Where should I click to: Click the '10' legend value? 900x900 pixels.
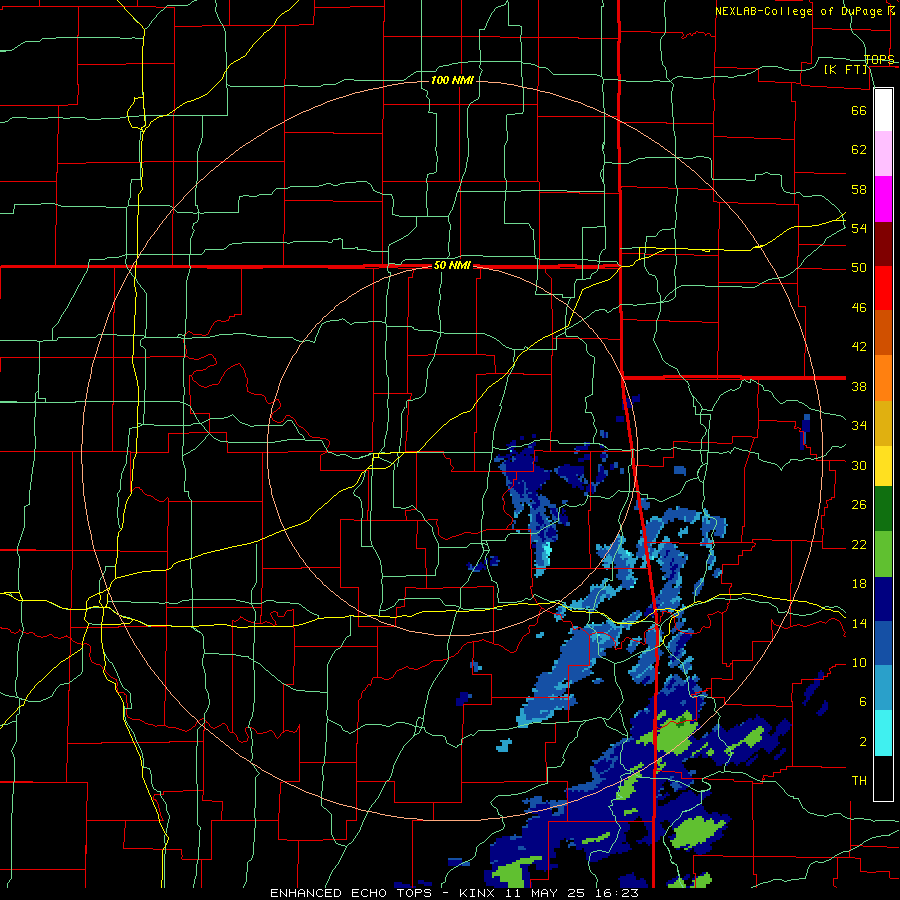pyautogui.click(x=859, y=663)
